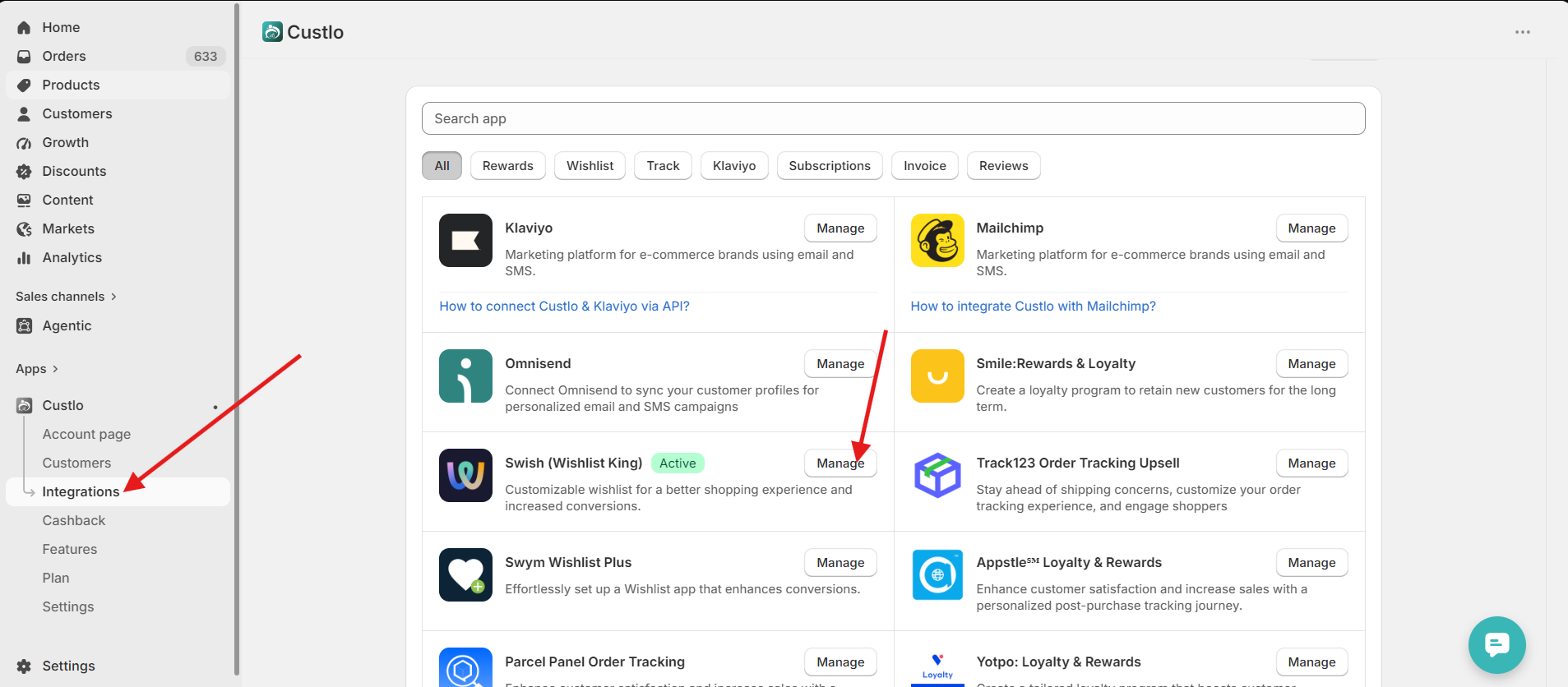Select the Track filter tab
Screen dimensions: 1568x687
coord(663,166)
